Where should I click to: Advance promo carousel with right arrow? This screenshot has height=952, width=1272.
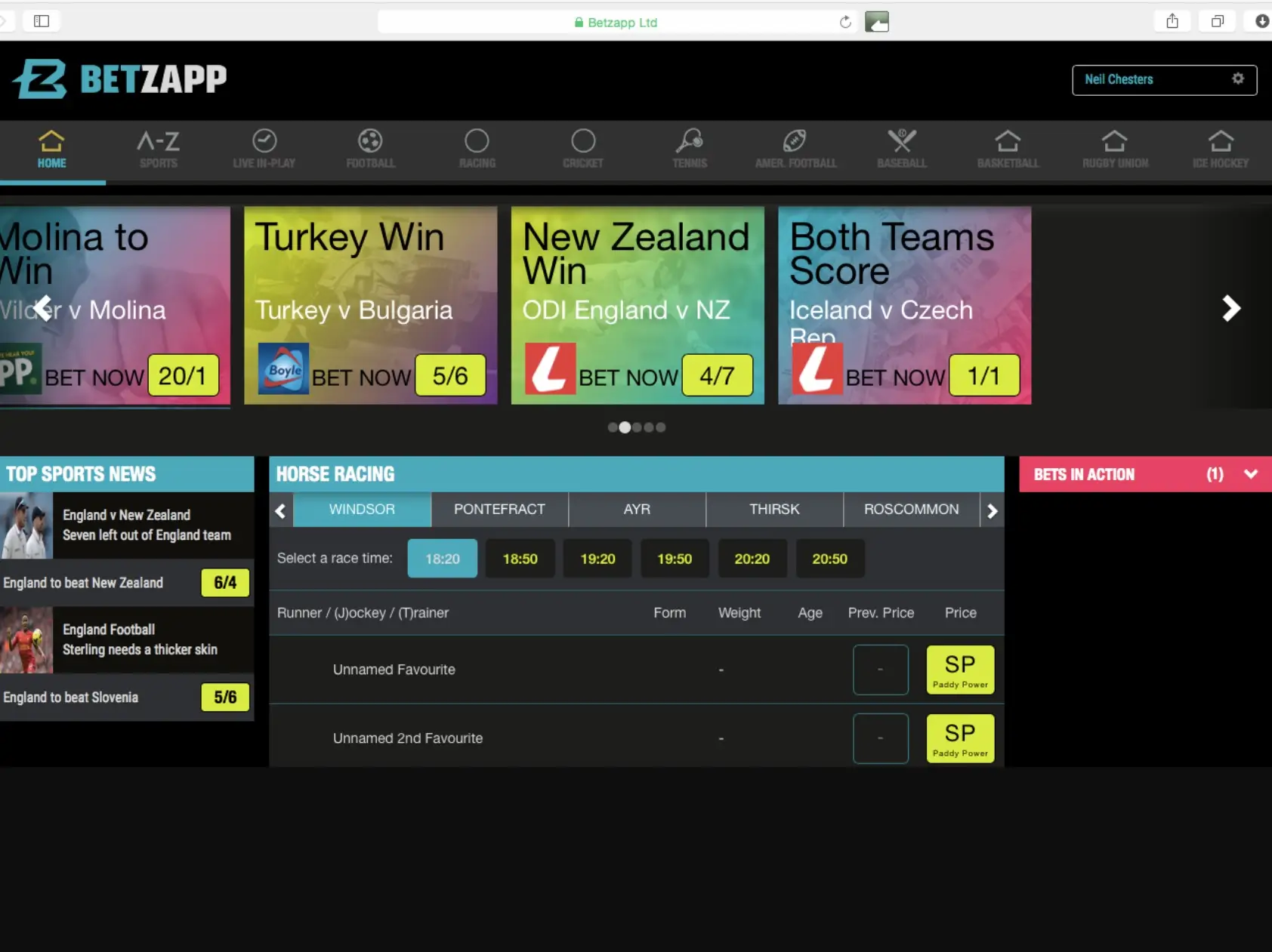point(1230,308)
